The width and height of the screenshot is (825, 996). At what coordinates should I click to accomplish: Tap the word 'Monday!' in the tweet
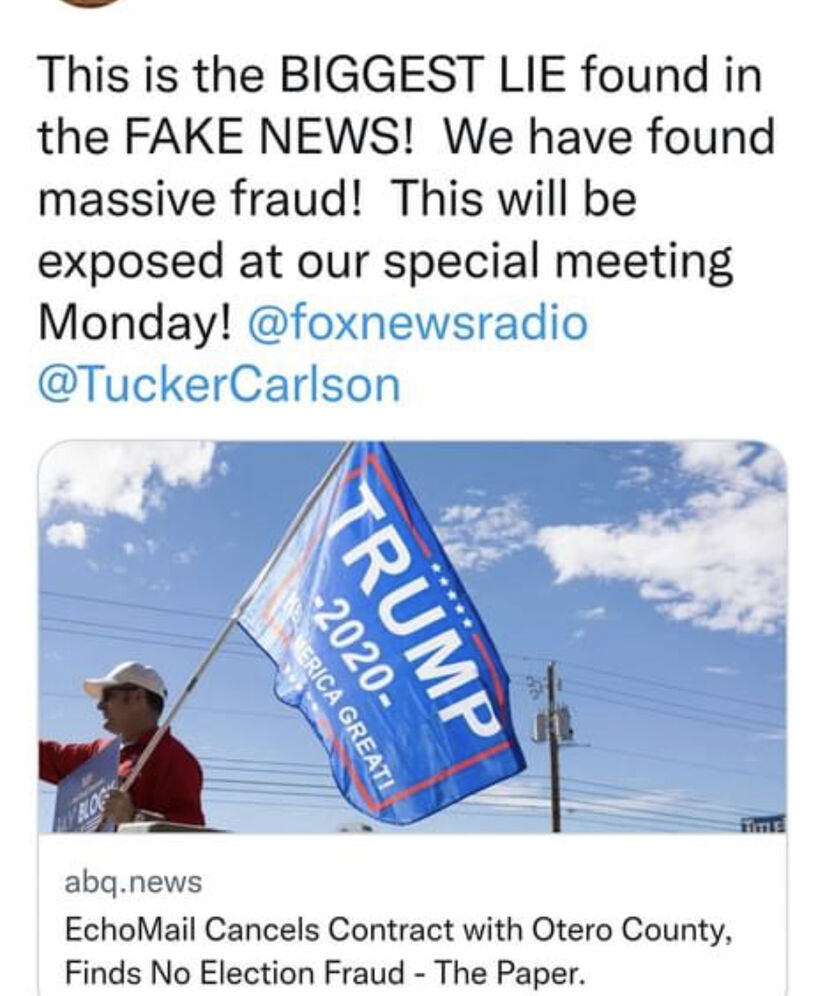click(137, 325)
